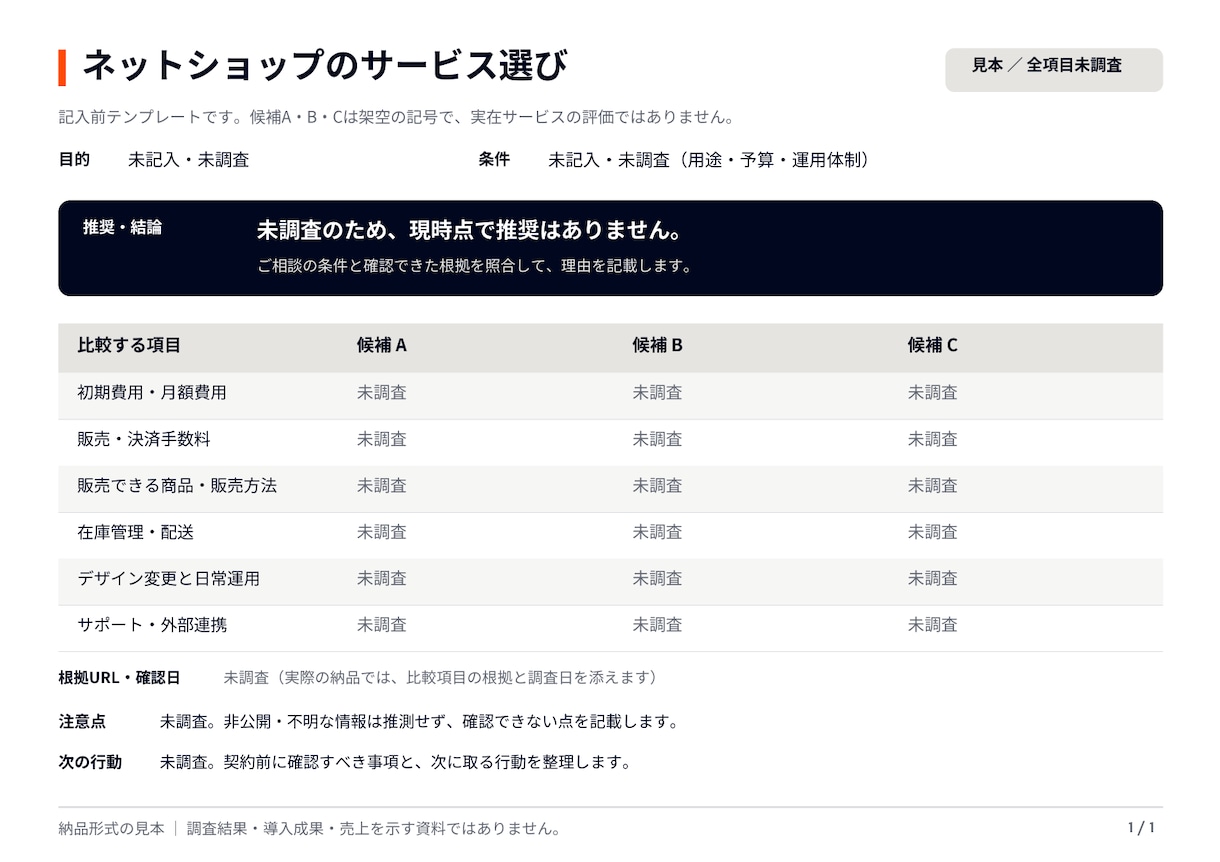Screen dimensions: 1220x862
Task: Click the 在庫管理・配送 row label
Action: (x=136, y=532)
